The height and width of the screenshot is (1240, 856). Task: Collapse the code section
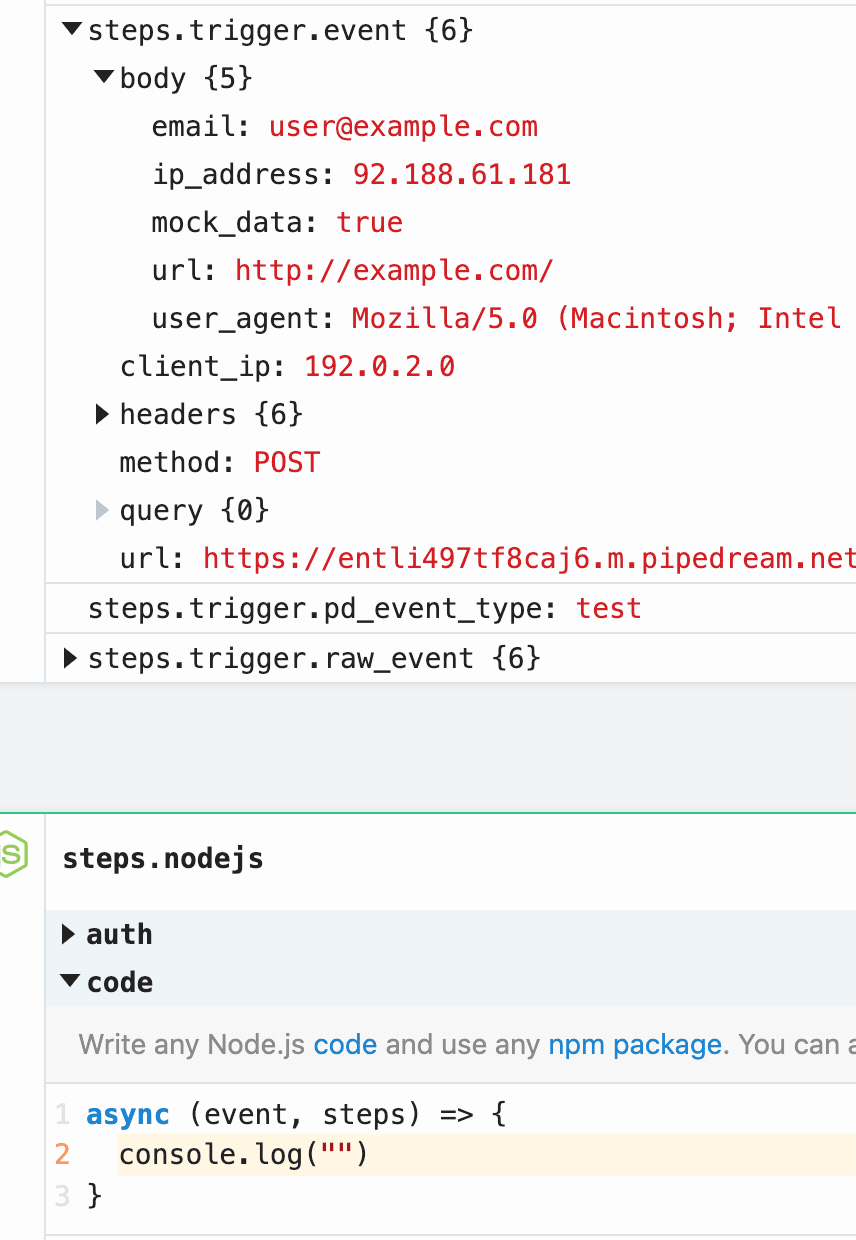click(69, 982)
